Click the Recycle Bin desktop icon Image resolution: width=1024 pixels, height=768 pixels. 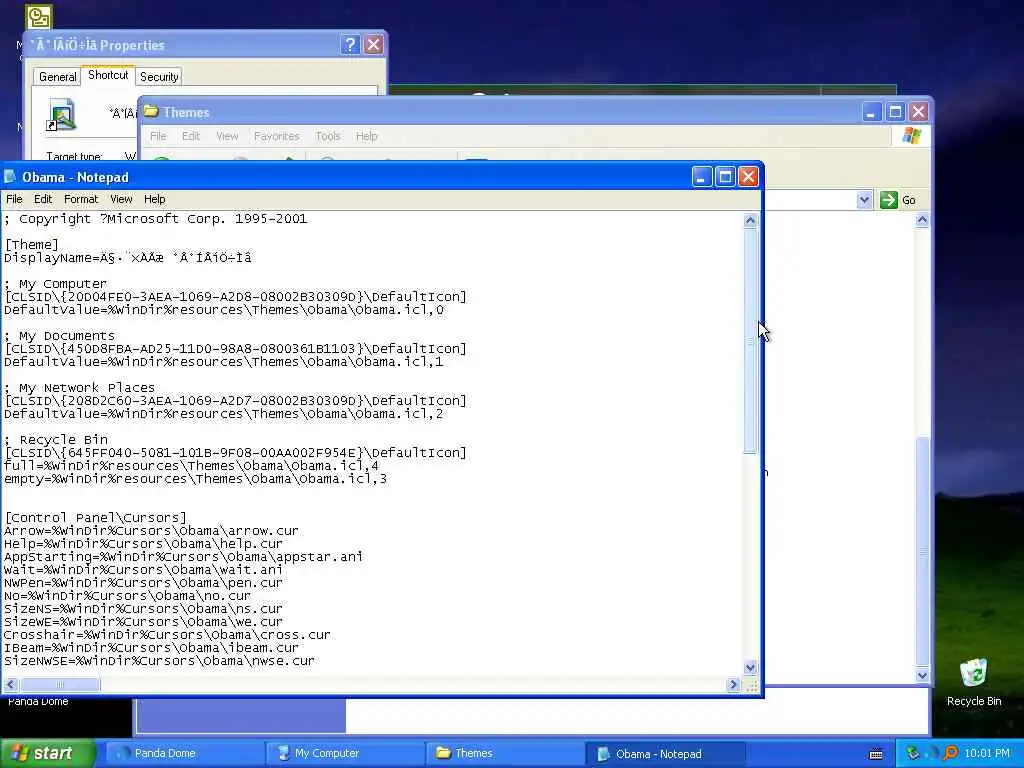click(x=973, y=673)
